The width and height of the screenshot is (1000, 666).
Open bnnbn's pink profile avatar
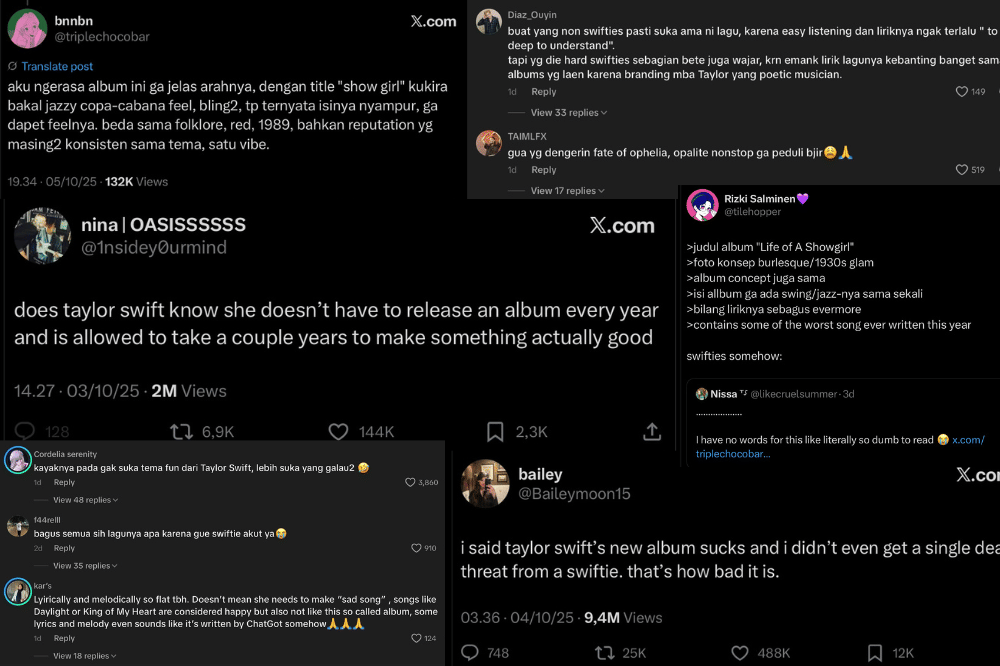(x=27, y=28)
